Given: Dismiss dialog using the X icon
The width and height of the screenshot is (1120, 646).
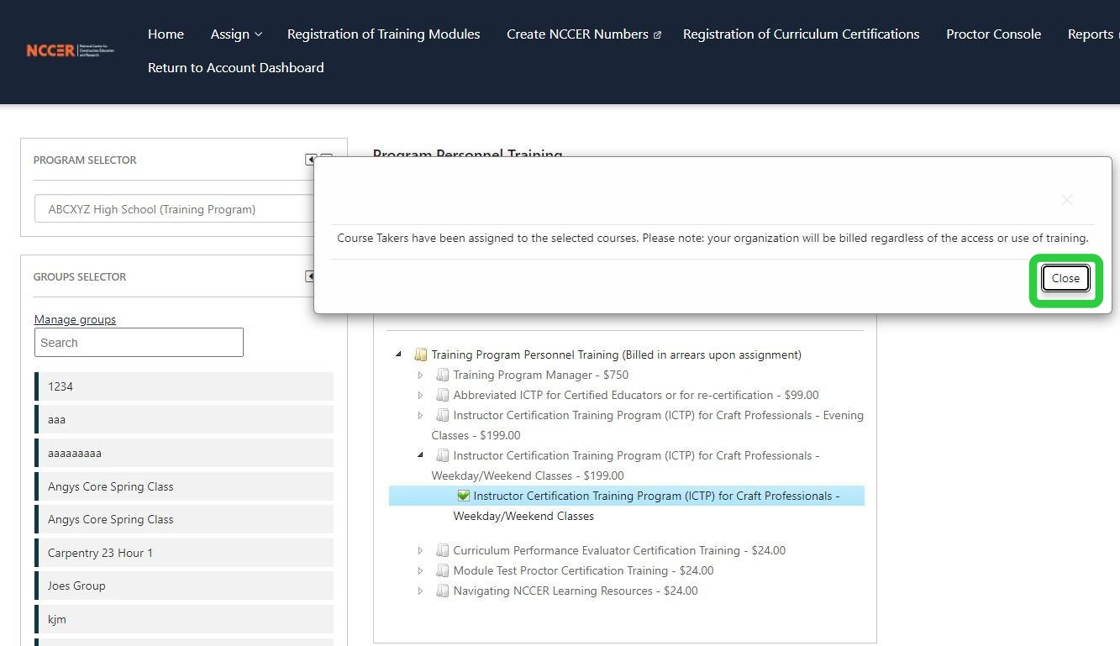Looking at the screenshot, I should 1066,200.
